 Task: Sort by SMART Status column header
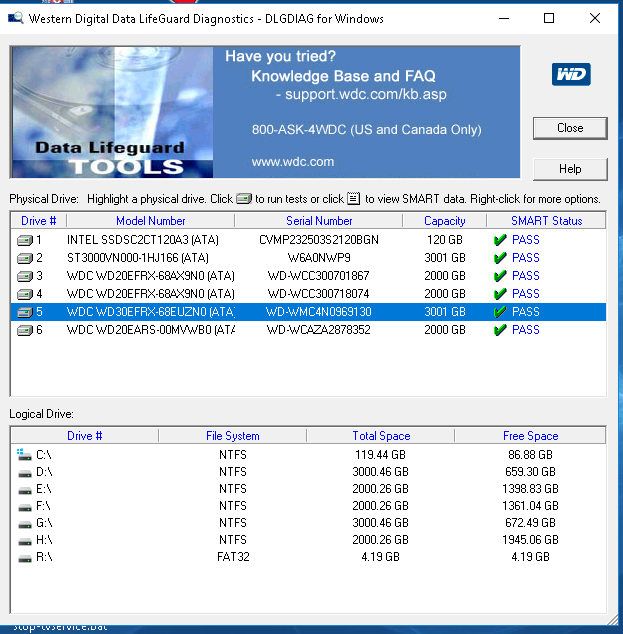pos(545,221)
